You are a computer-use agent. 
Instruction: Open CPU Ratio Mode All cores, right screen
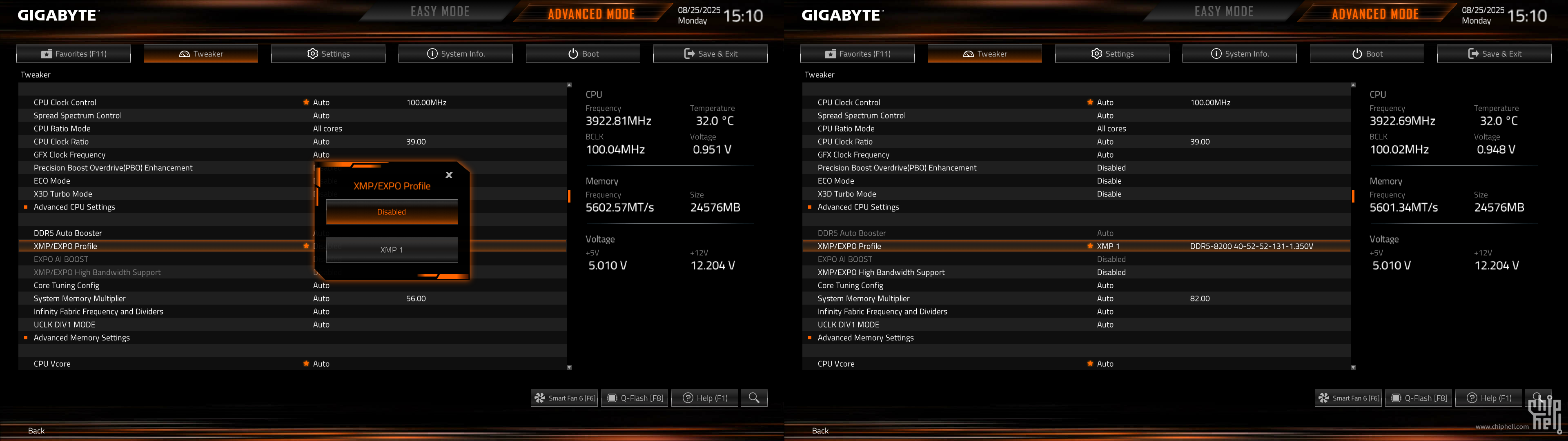tap(1111, 129)
